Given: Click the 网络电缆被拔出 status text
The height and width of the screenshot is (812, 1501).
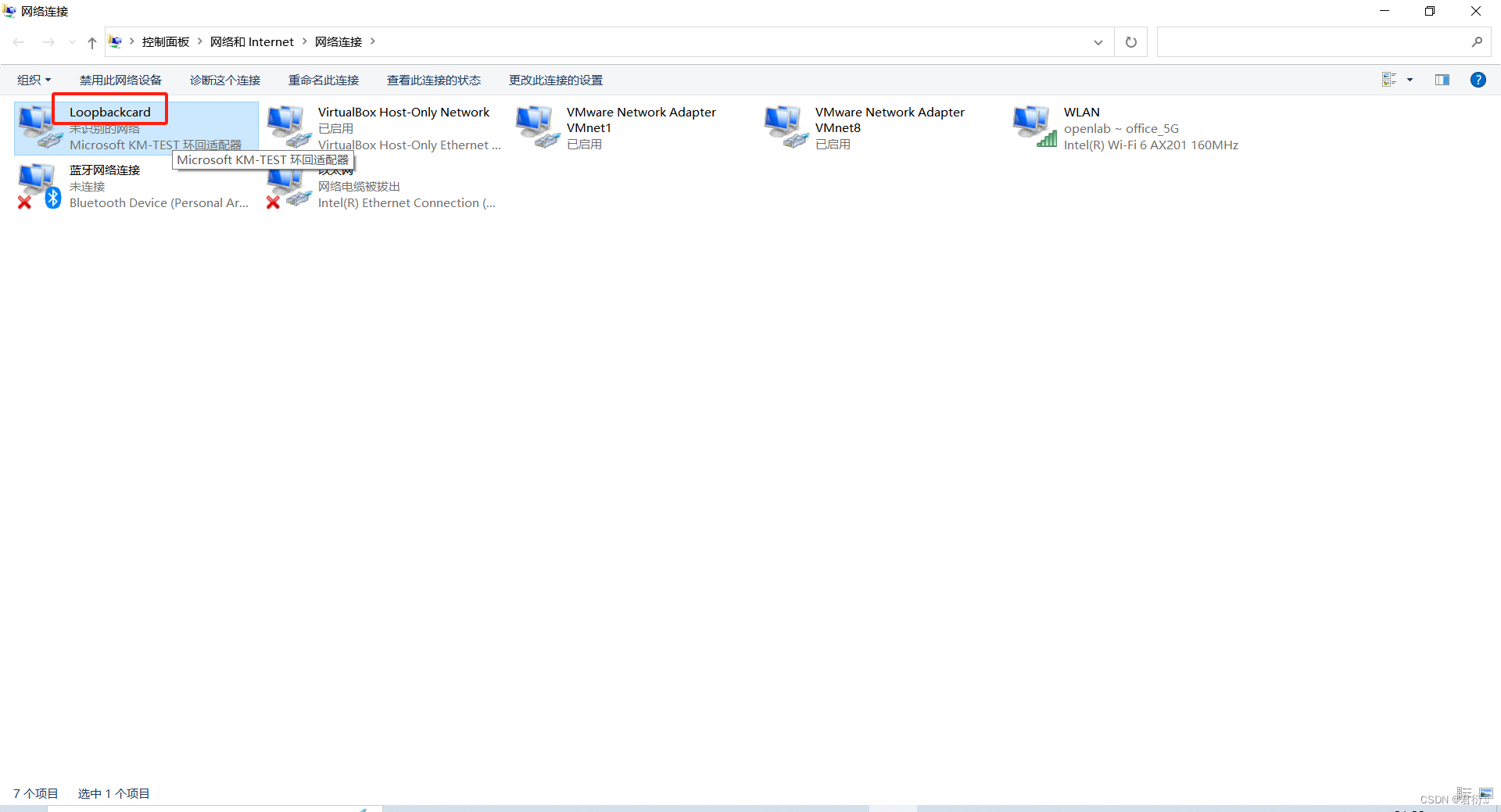Looking at the screenshot, I should (359, 187).
